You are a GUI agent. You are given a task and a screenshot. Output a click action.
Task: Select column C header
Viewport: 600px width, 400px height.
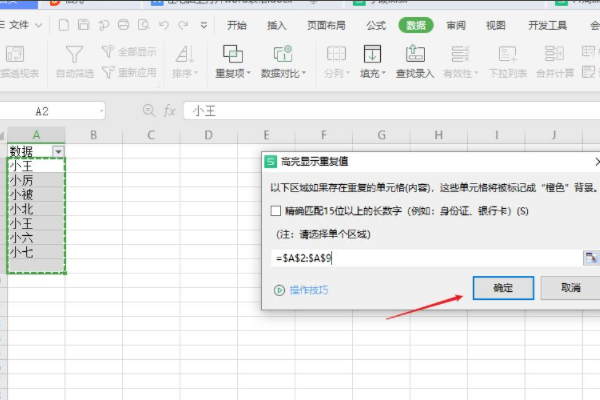click(x=151, y=135)
